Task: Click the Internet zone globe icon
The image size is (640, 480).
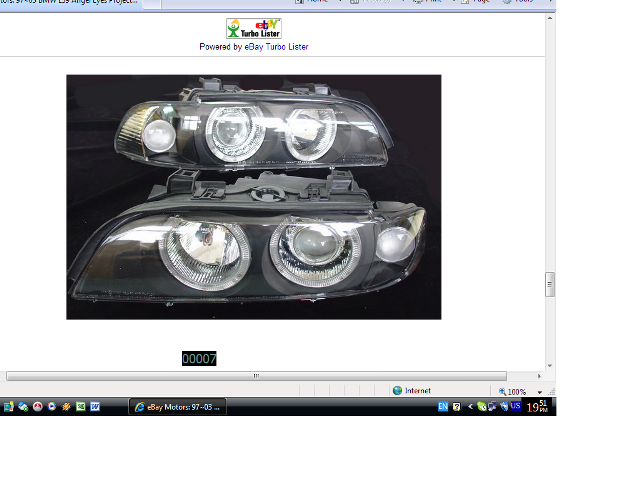Action: point(397,391)
